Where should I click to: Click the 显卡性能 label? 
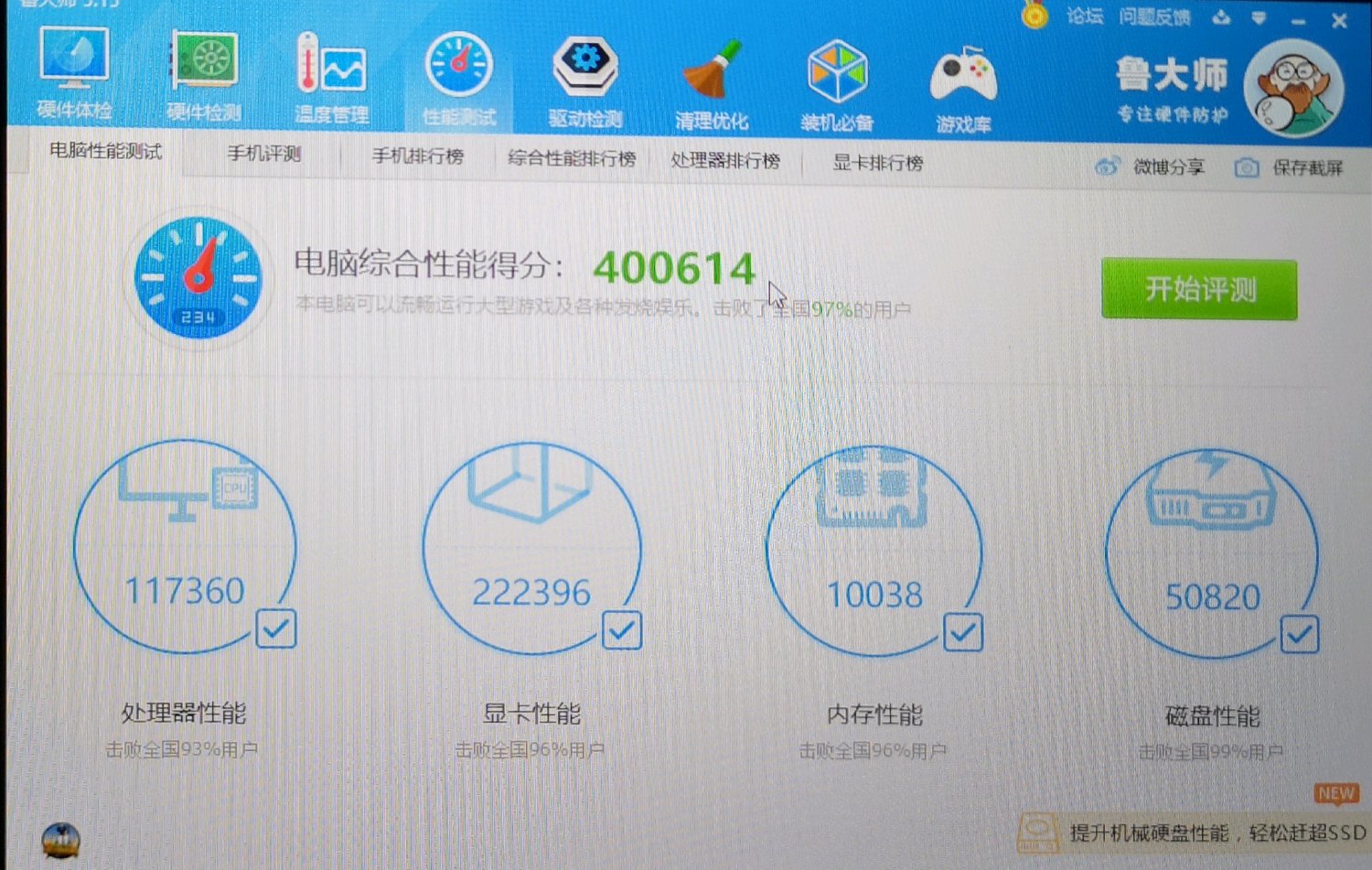tap(531, 714)
